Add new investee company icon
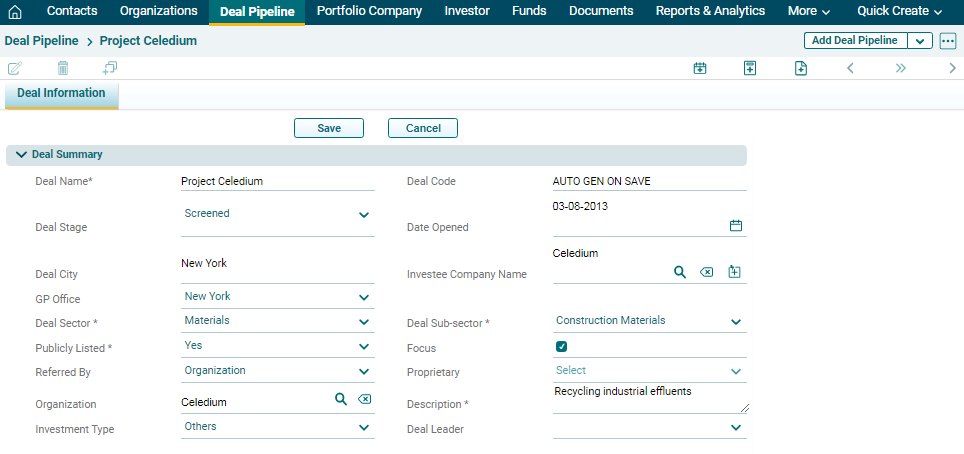Screen dimensions: 964x454 pos(734,272)
